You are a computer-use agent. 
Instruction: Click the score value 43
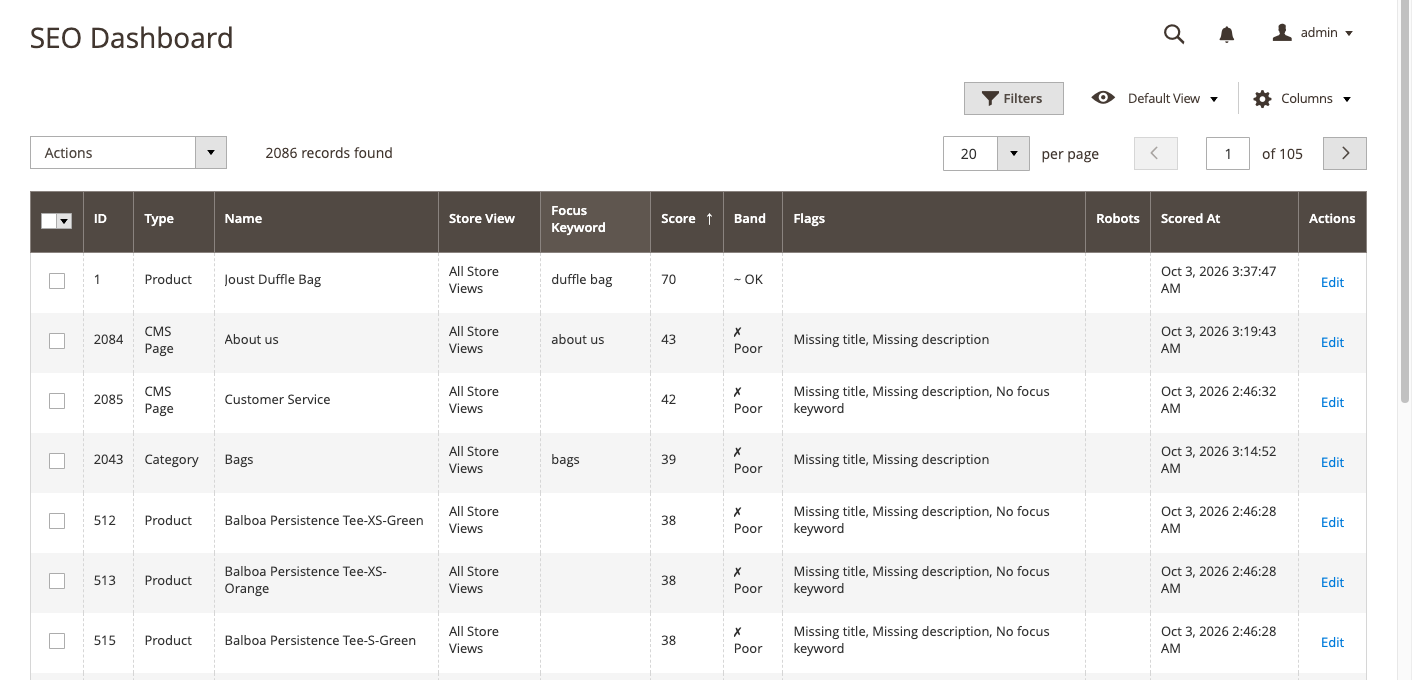669,339
